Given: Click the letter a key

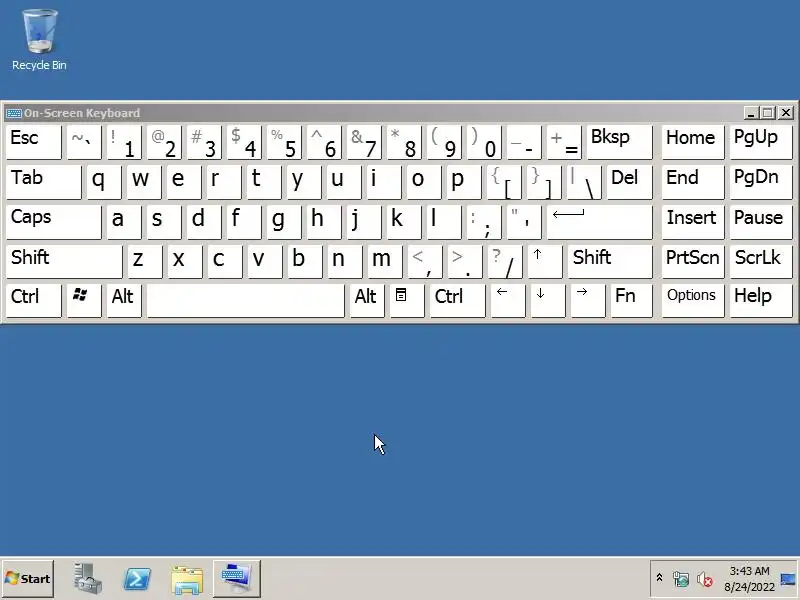Looking at the screenshot, I should 124,221.
